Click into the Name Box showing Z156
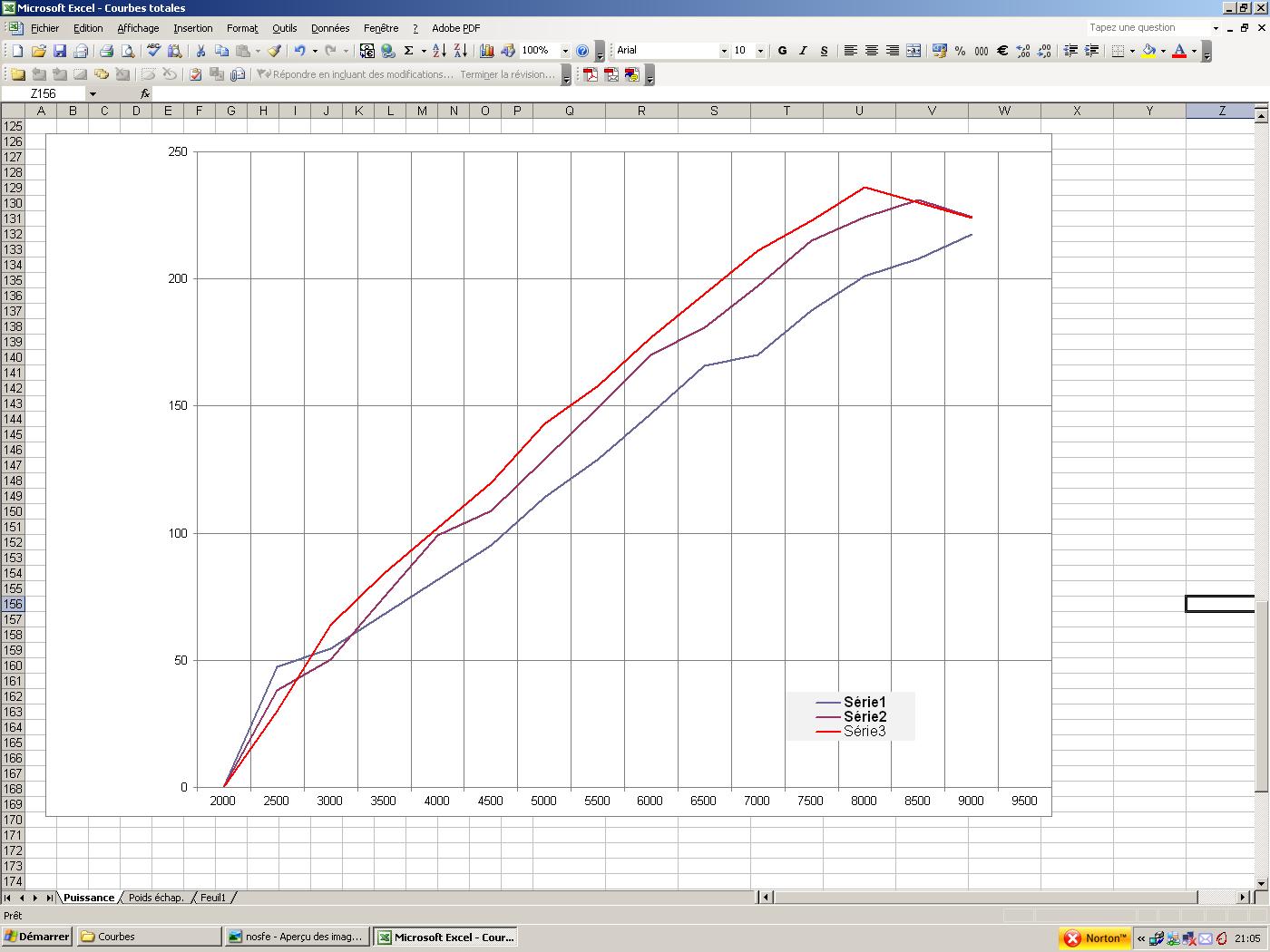Viewport: 1270px width, 952px height. click(x=44, y=93)
